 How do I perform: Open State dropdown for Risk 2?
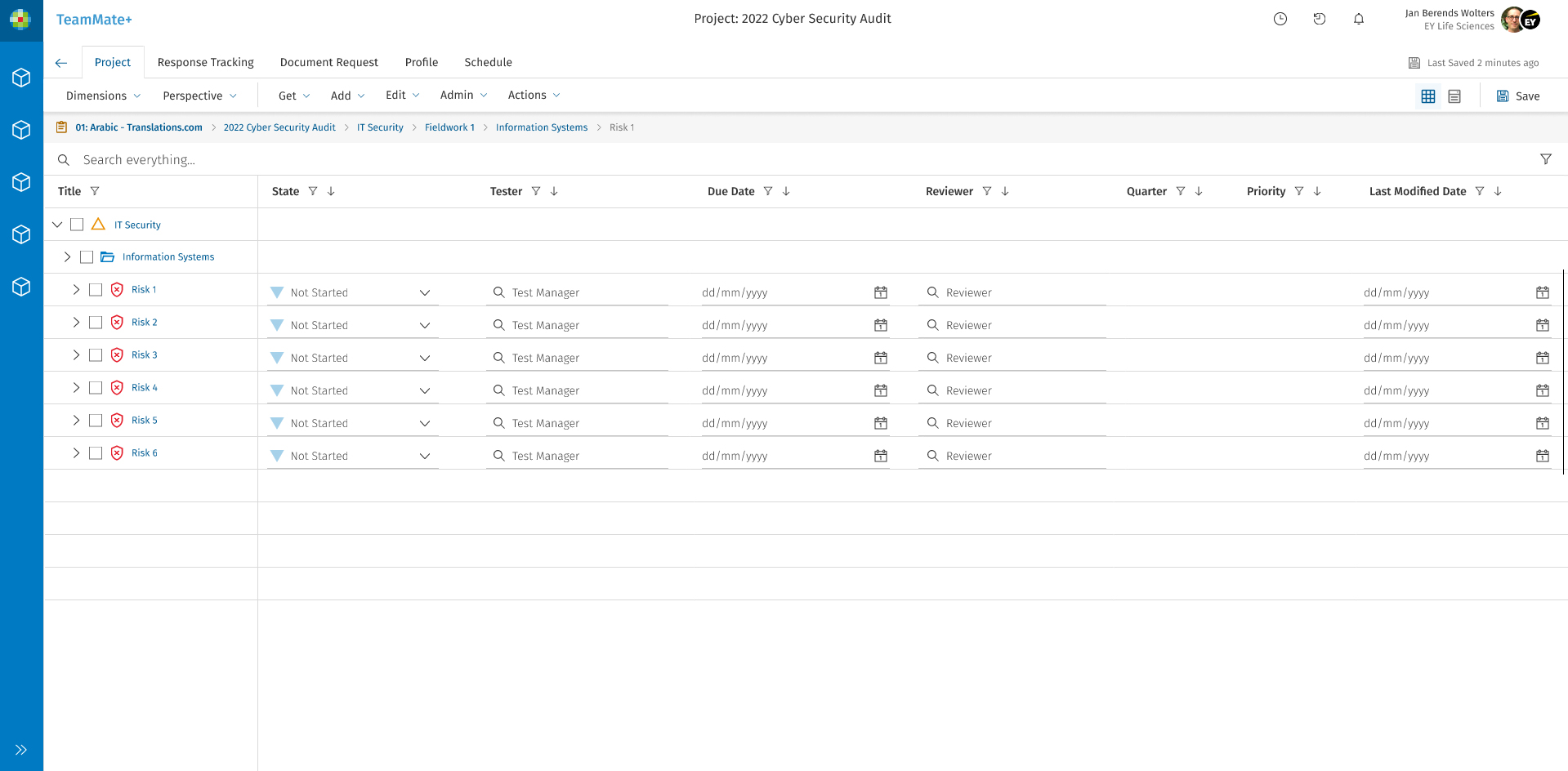(424, 325)
